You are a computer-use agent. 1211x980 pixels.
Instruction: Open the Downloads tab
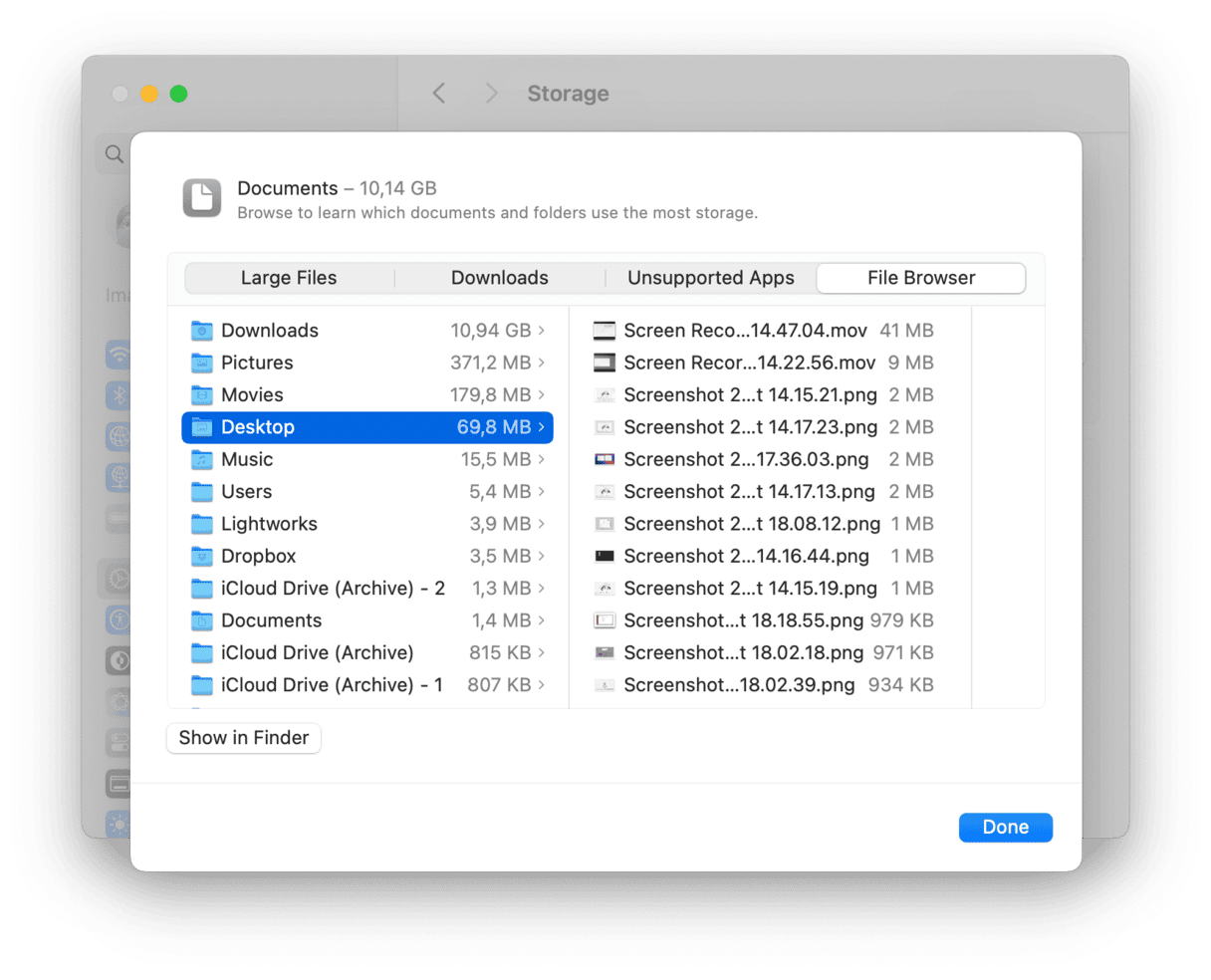(499, 278)
